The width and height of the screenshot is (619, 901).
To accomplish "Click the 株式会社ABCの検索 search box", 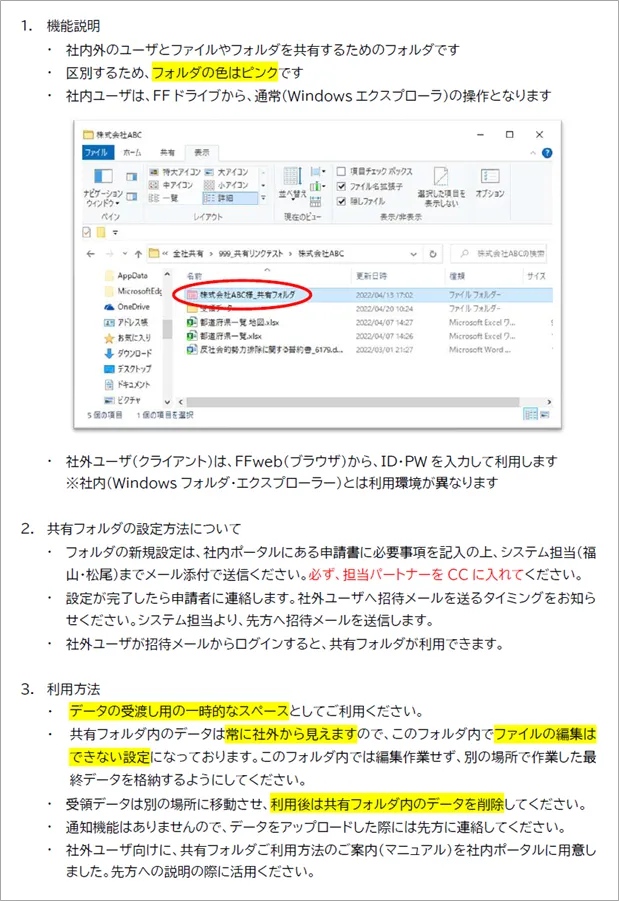I will pyautogui.click(x=498, y=253).
